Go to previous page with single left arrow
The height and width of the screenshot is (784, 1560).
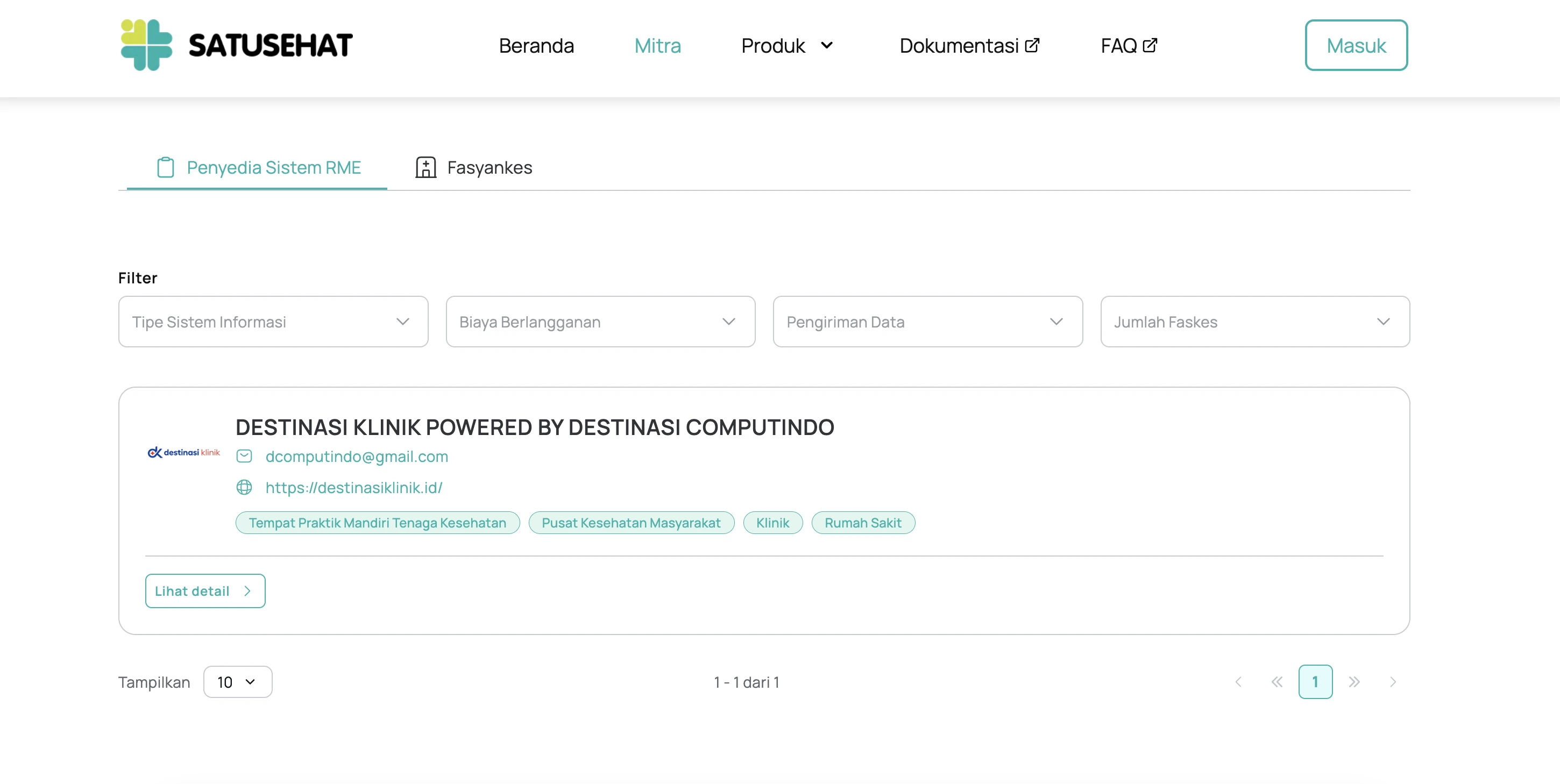click(x=1238, y=682)
